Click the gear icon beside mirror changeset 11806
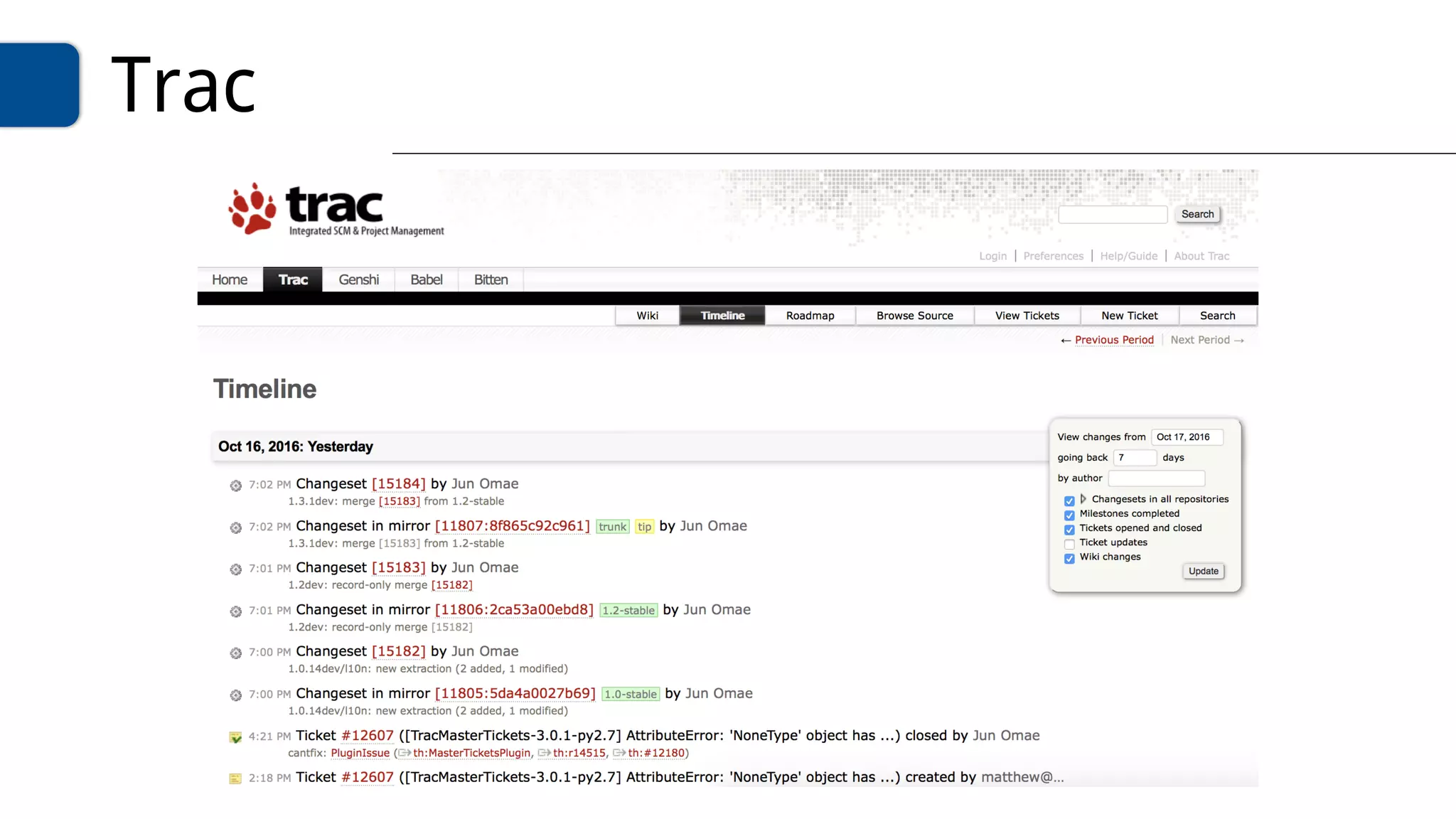 tap(236, 611)
